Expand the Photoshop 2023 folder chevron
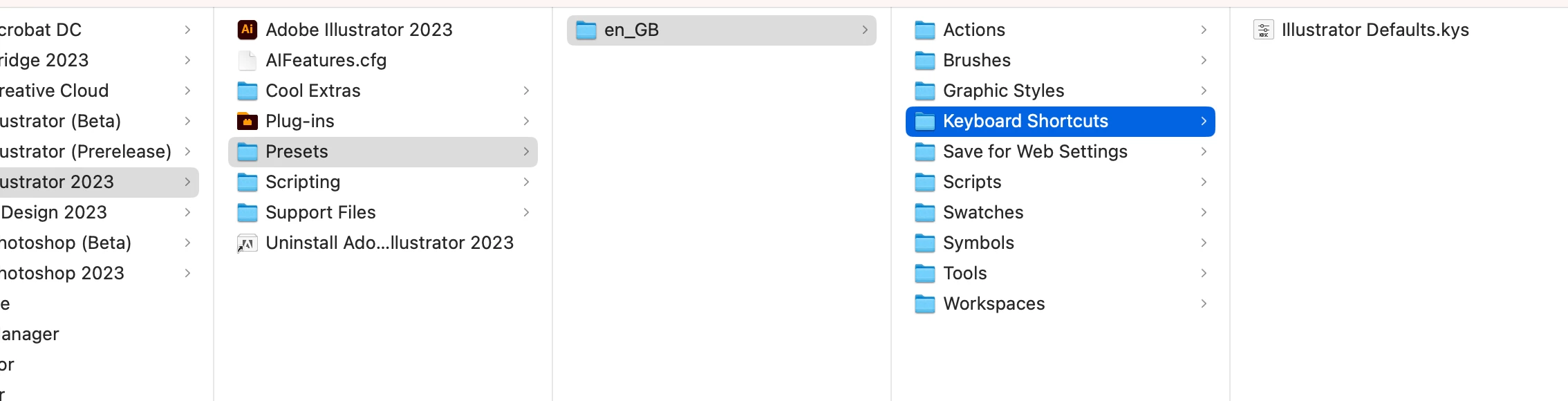This screenshot has height=401, width=1568. [187, 273]
